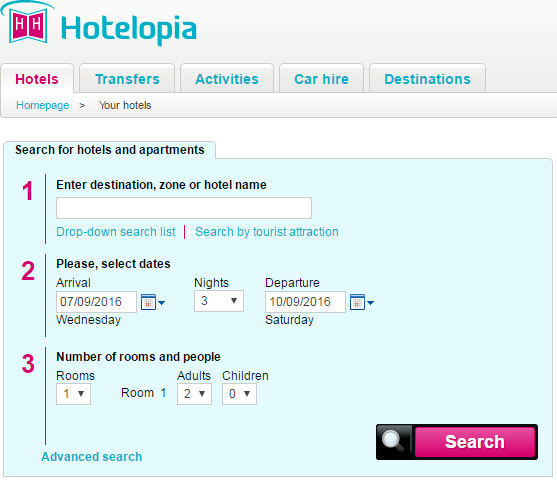This screenshot has height=481, width=557.
Task: Expand the Nights dropdown
Action: tap(219, 301)
